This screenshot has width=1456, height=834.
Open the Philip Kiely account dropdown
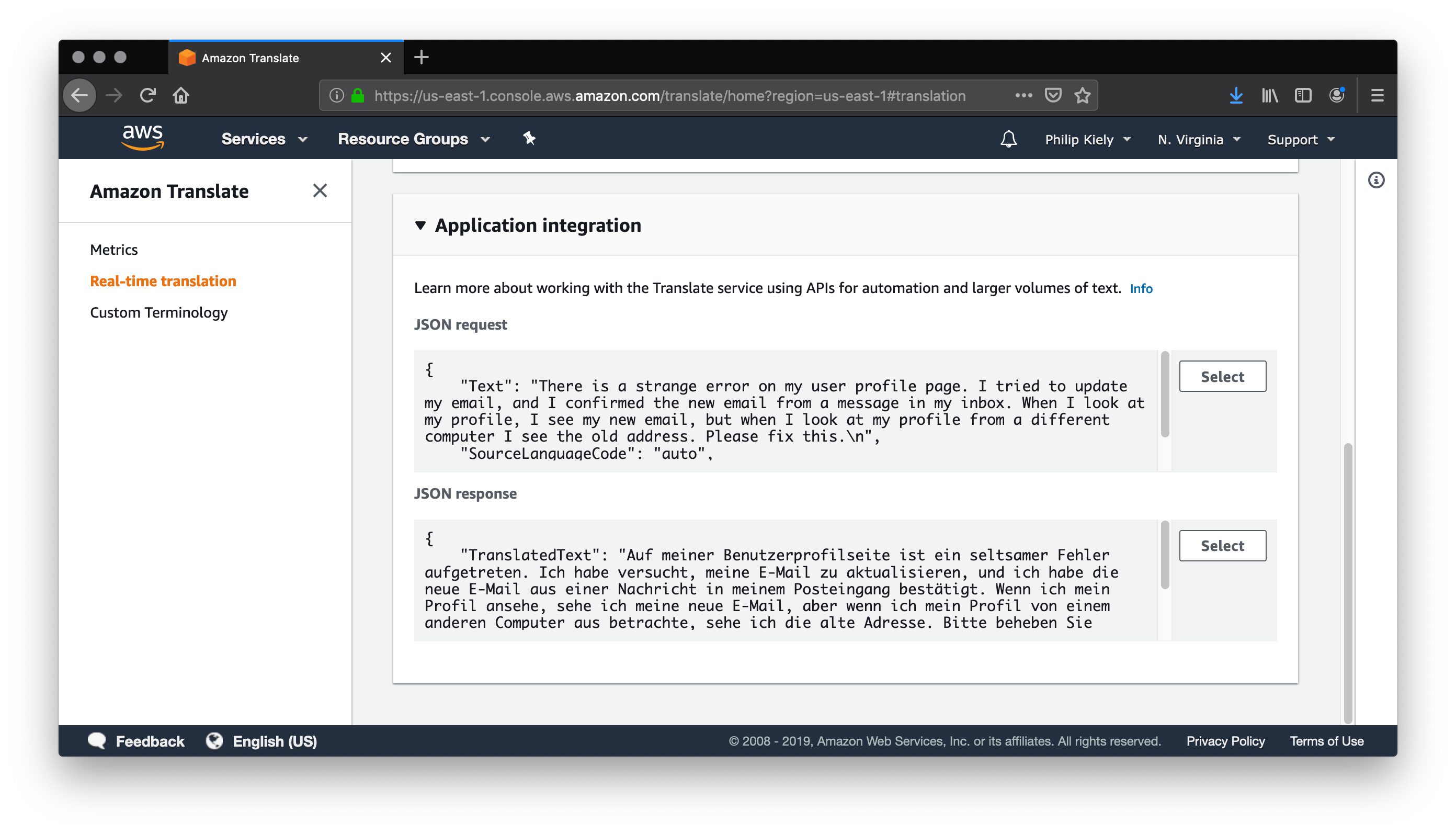[1087, 140]
